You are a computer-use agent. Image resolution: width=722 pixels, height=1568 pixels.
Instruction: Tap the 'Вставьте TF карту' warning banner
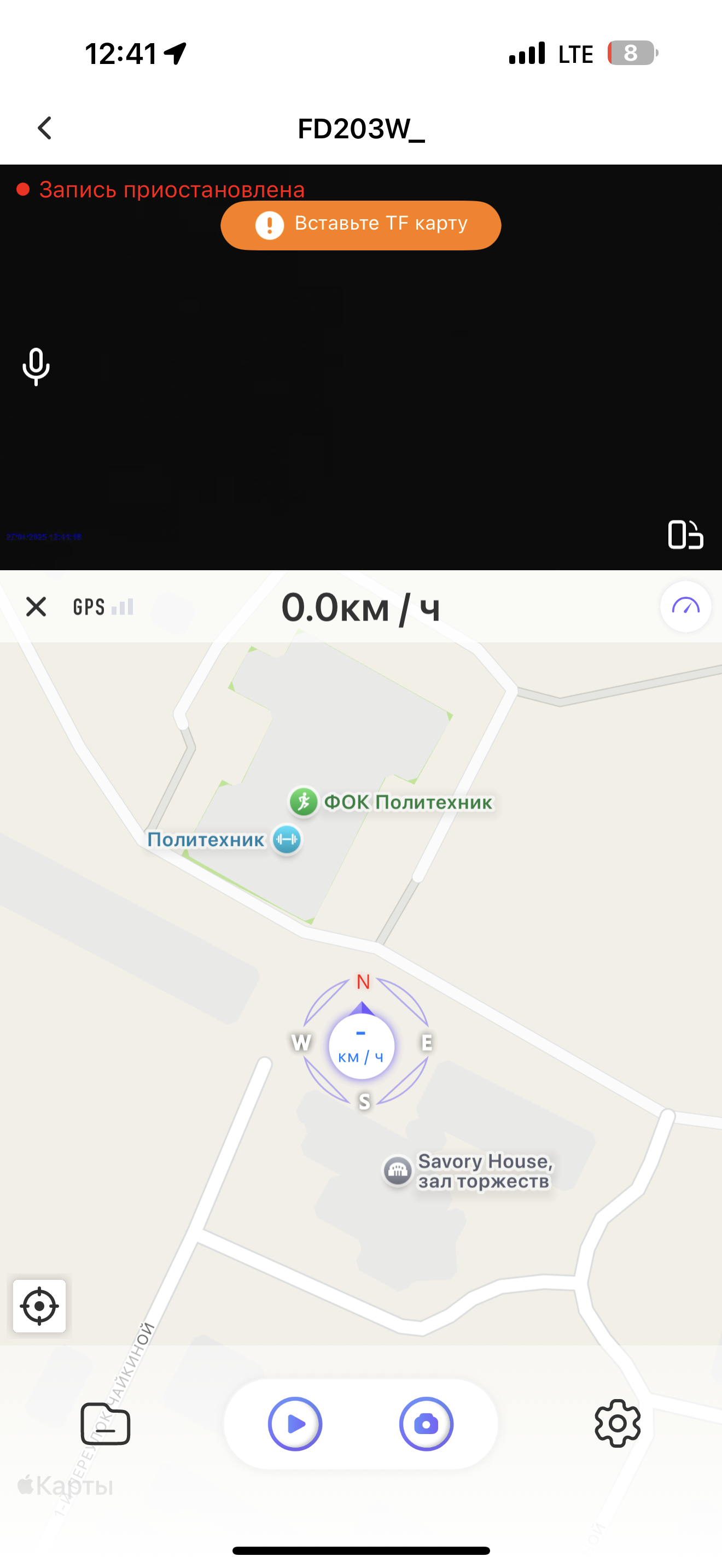361,225
